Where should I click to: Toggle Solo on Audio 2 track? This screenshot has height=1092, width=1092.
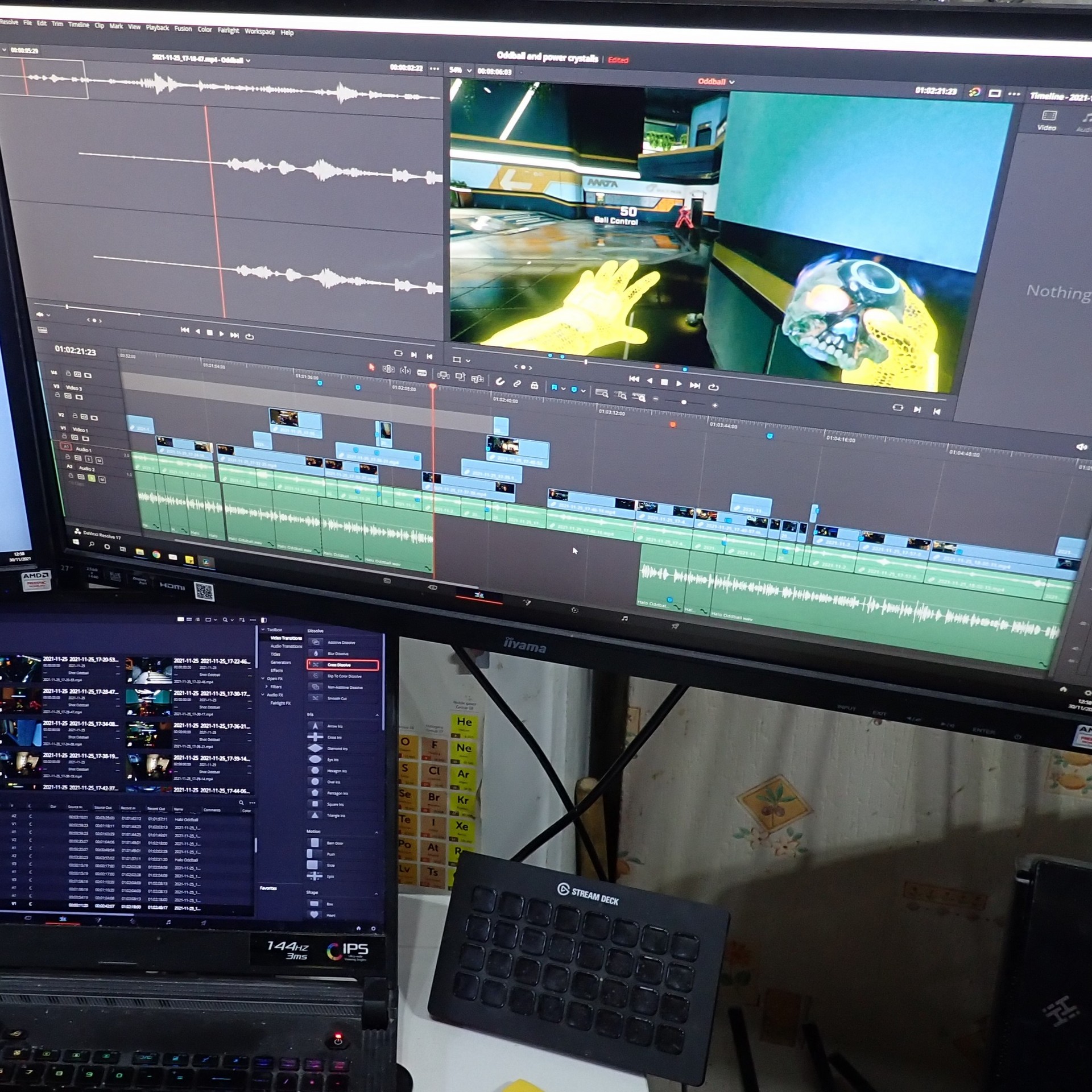(x=92, y=478)
